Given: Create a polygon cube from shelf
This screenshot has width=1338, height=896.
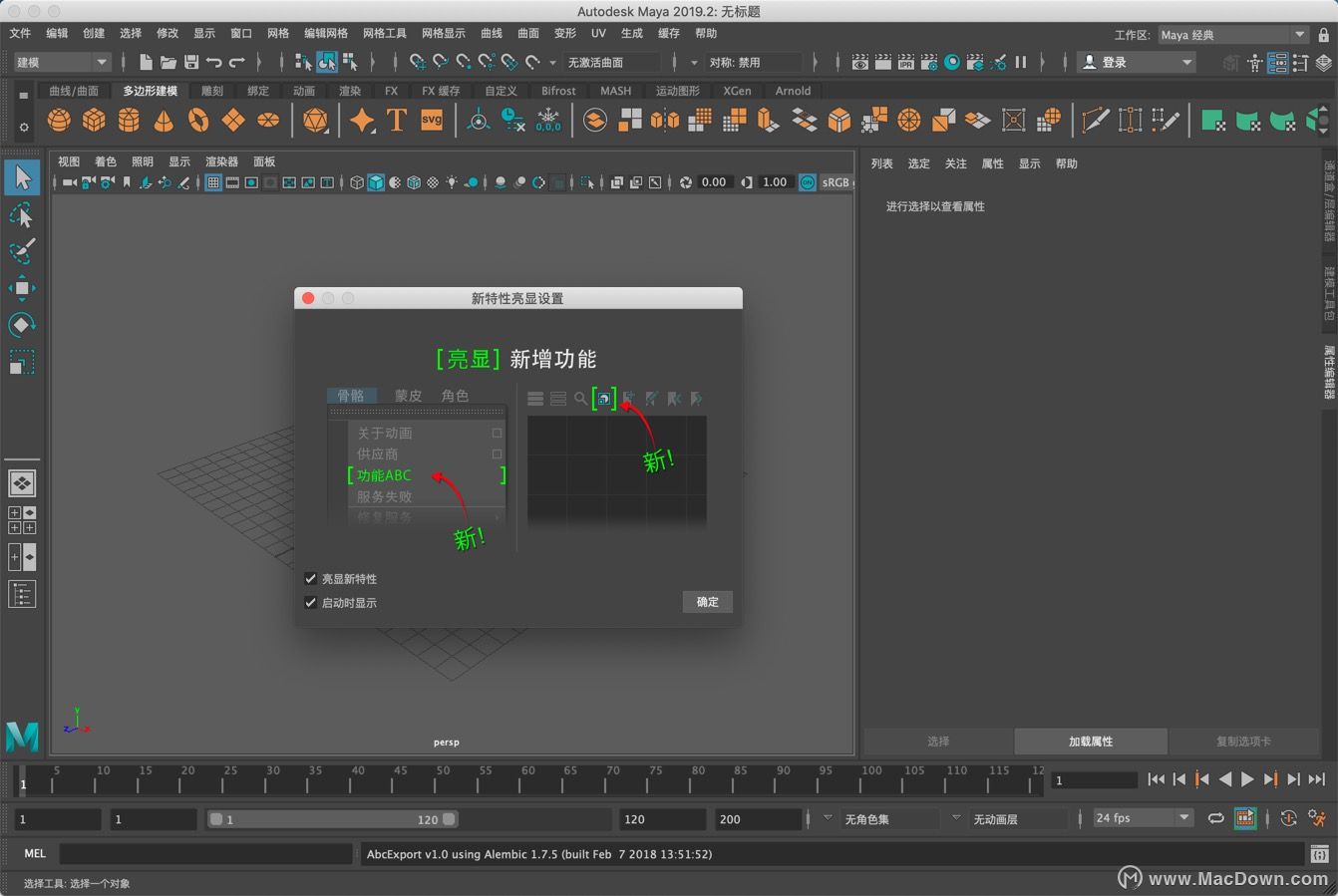Looking at the screenshot, I should tap(94, 121).
